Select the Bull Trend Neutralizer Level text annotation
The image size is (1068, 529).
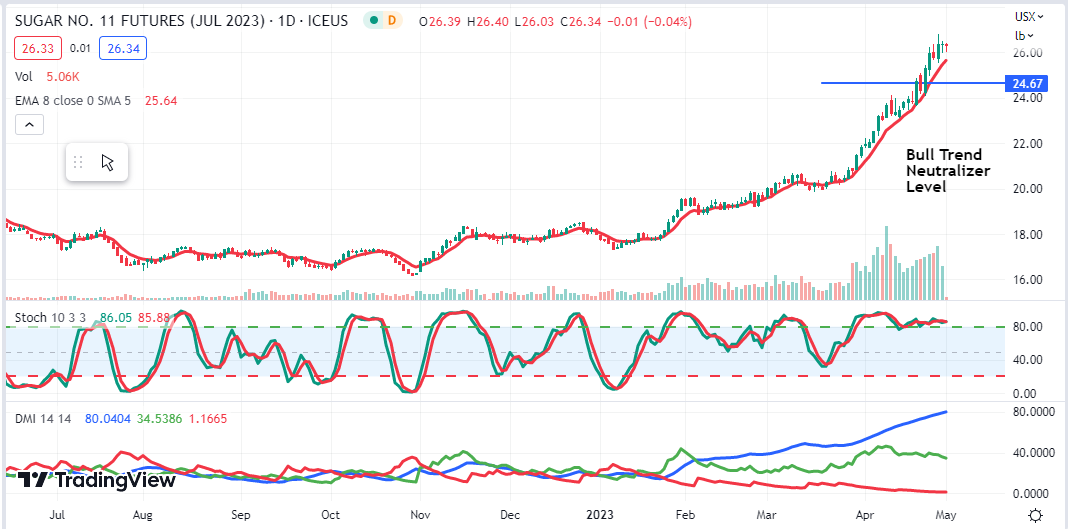(x=947, y=170)
